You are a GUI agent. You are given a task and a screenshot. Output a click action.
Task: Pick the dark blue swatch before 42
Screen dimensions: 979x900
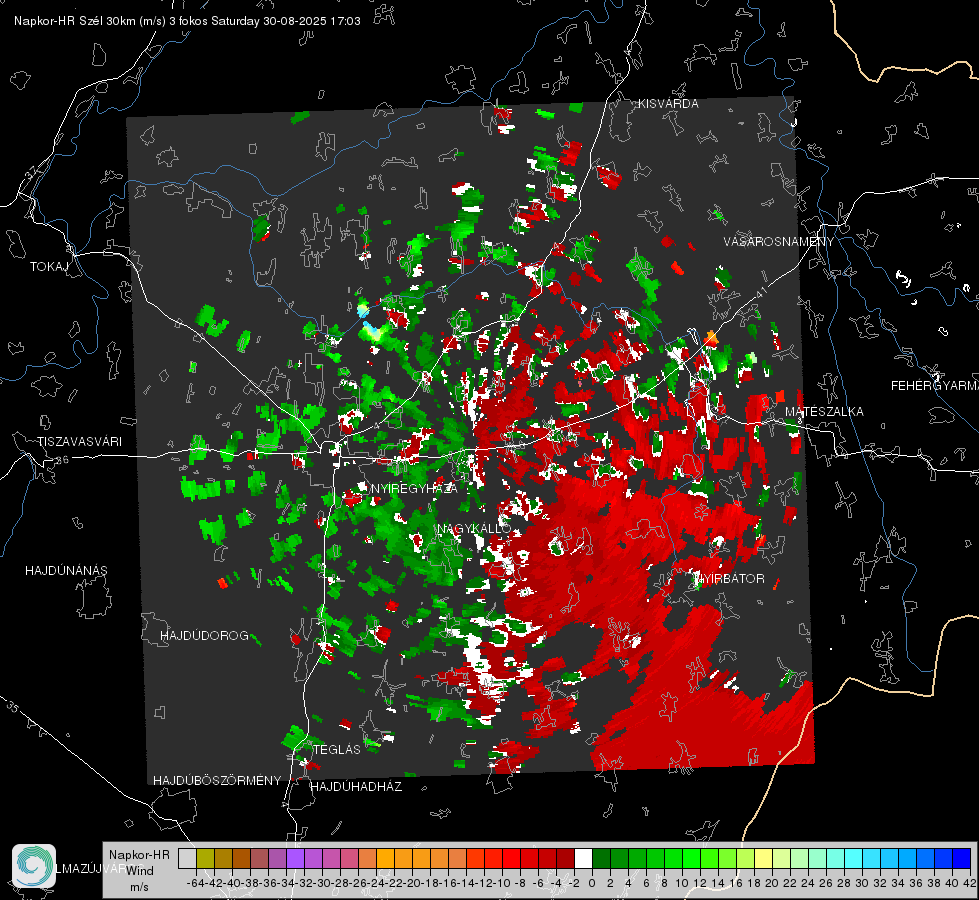click(962, 858)
